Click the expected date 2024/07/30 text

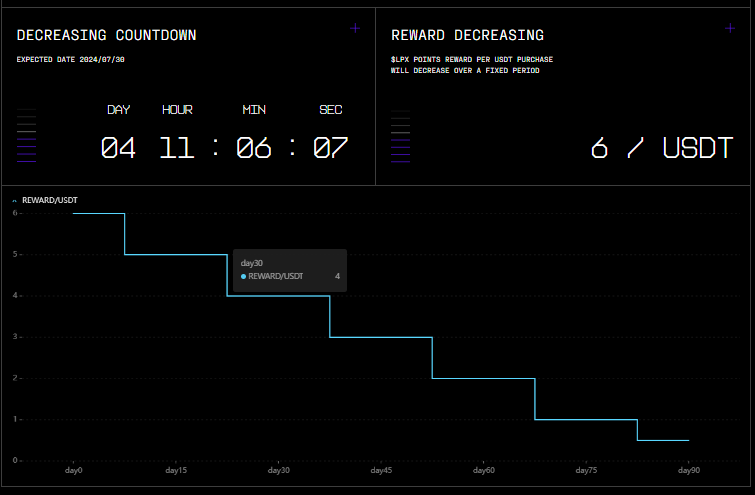(x=71, y=59)
